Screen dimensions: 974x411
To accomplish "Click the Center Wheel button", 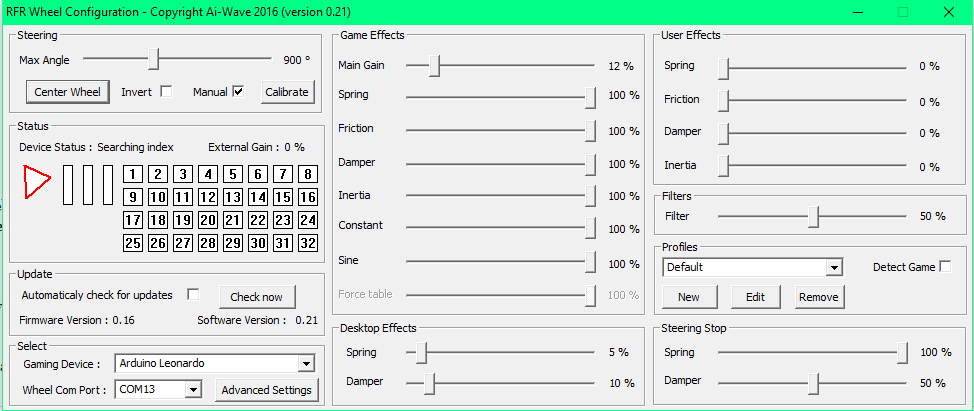I will [68, 92].
